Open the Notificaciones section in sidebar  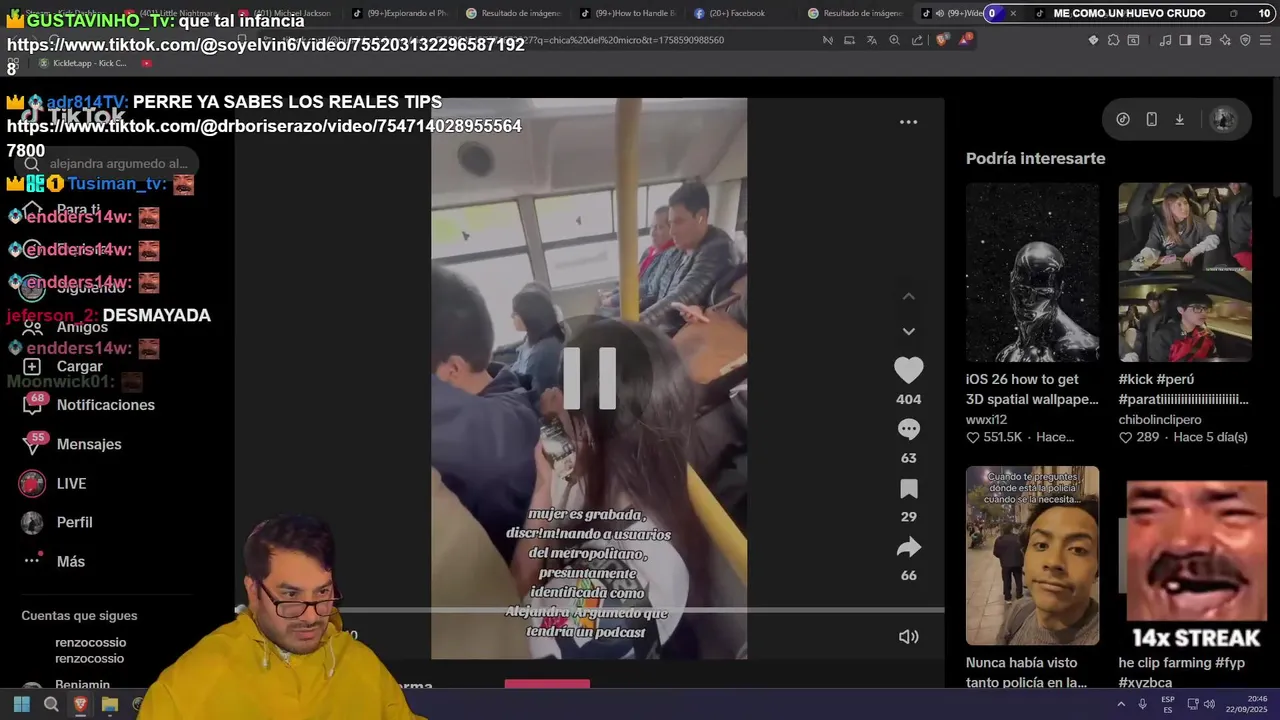coord(89,405)
